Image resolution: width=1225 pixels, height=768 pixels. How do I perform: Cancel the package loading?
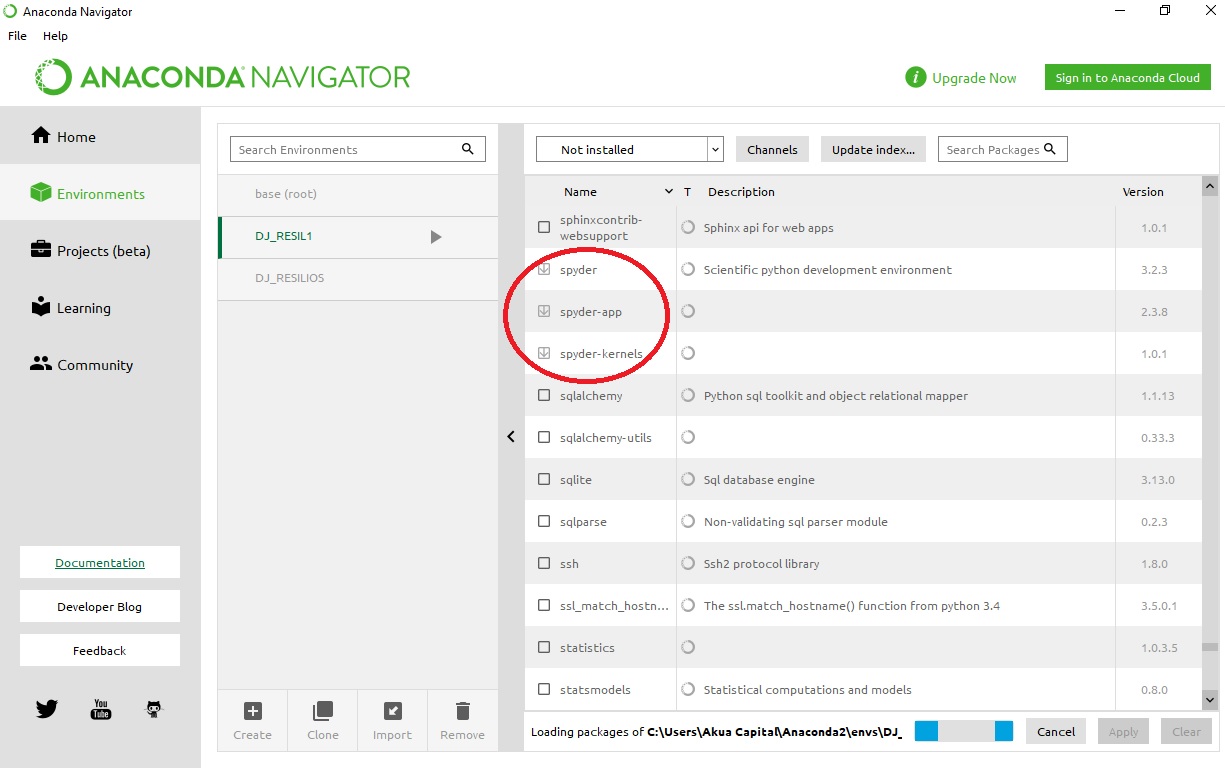click(x=1056, y=731)
